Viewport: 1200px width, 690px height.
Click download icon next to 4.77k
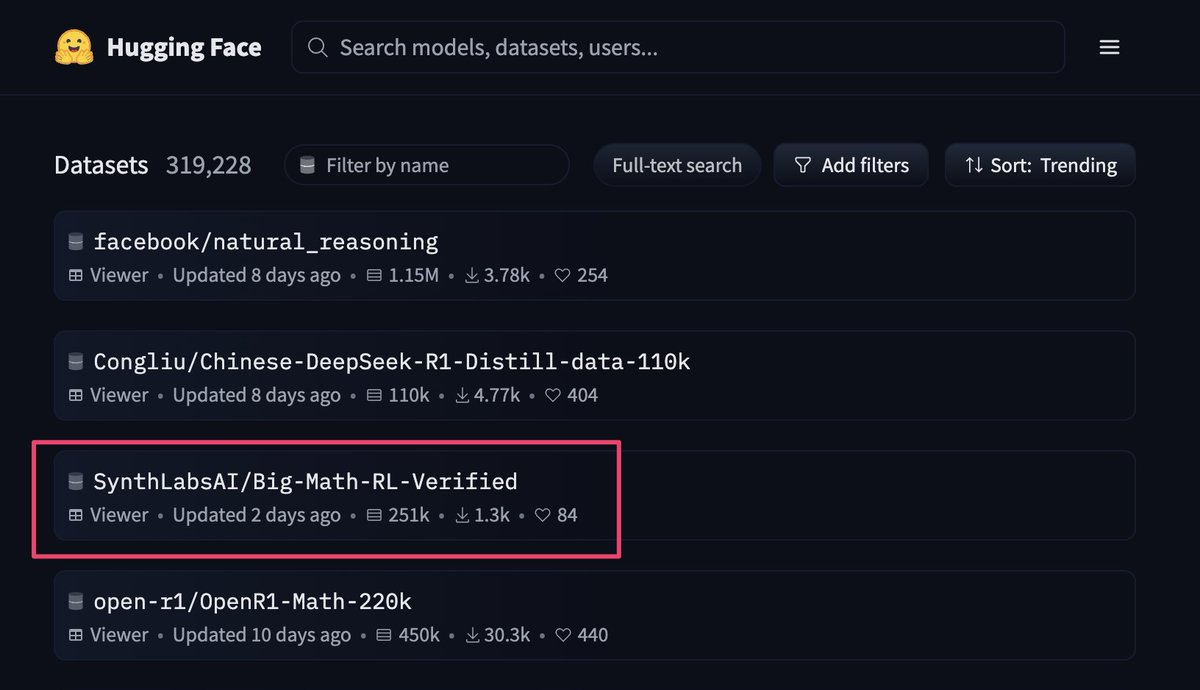tap(462, 395)
